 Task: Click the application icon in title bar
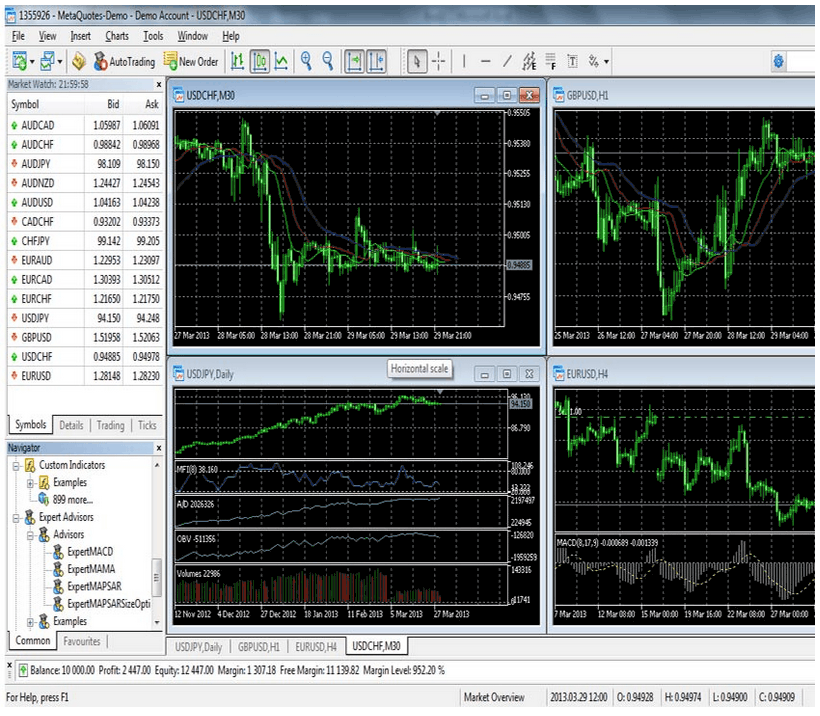click(10, 15)
